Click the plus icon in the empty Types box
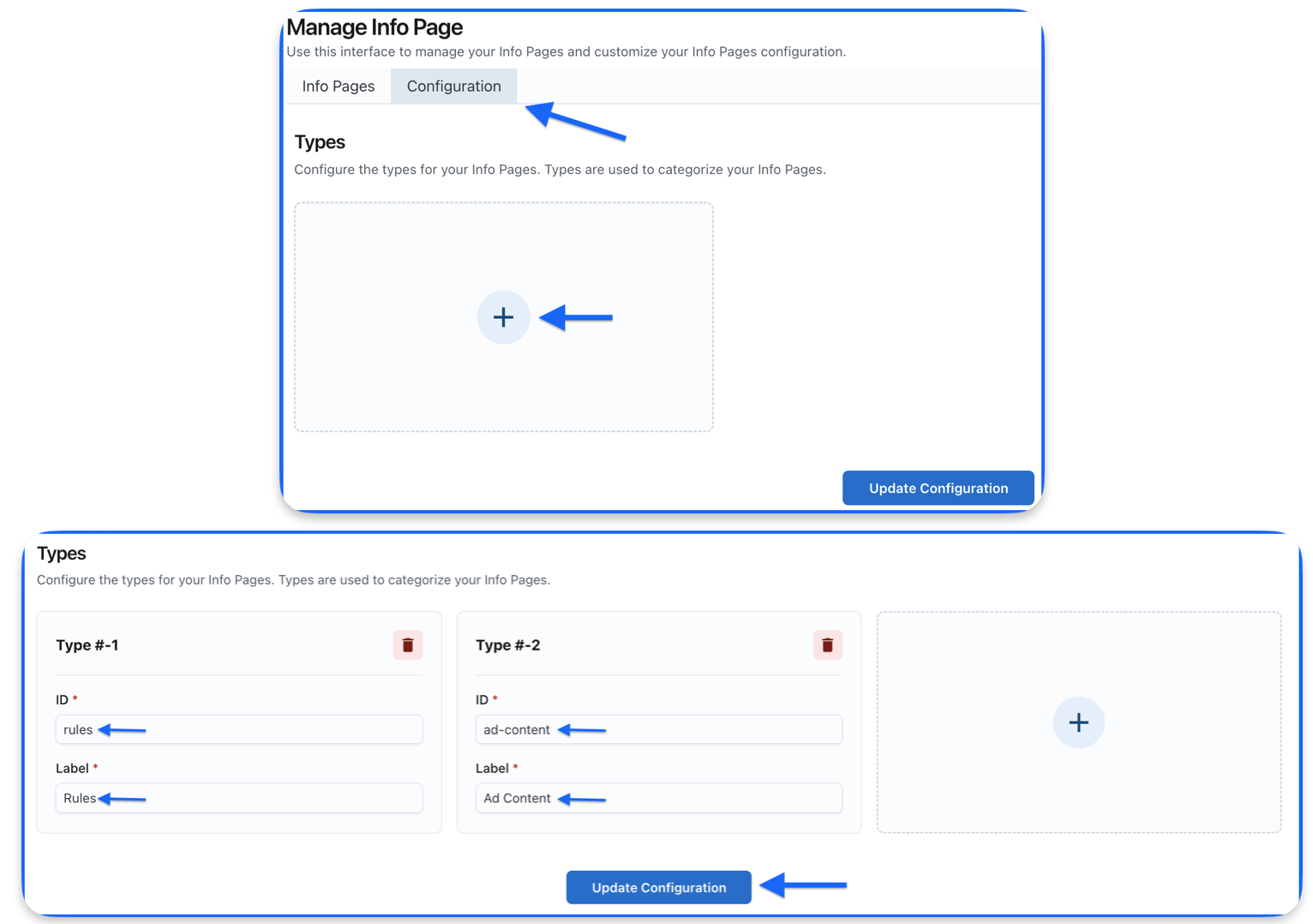The width and height of the screenshot is (1313, 924). tap(503, 317)
